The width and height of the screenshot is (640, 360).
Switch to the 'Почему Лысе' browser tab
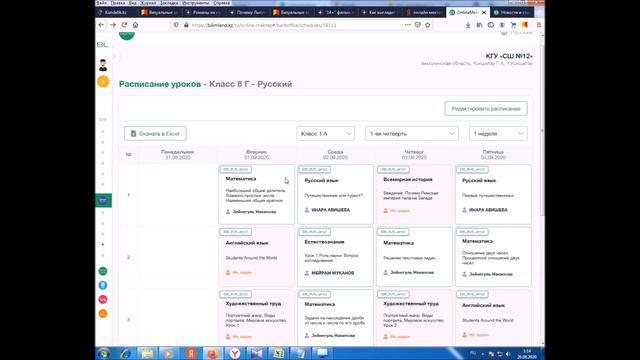pos(247,13)
